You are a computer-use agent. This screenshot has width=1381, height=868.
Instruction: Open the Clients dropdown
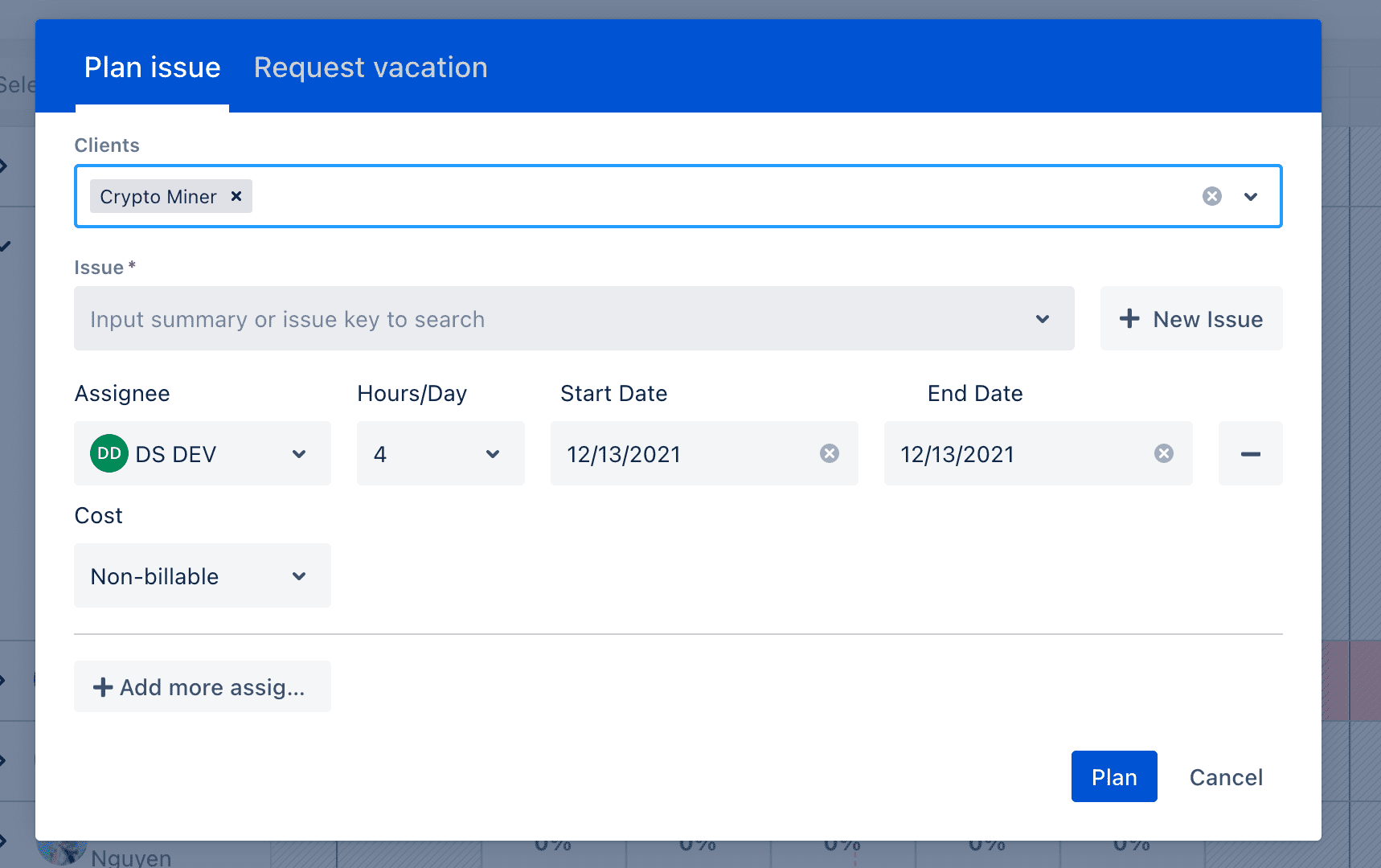tap(1251, 196)
